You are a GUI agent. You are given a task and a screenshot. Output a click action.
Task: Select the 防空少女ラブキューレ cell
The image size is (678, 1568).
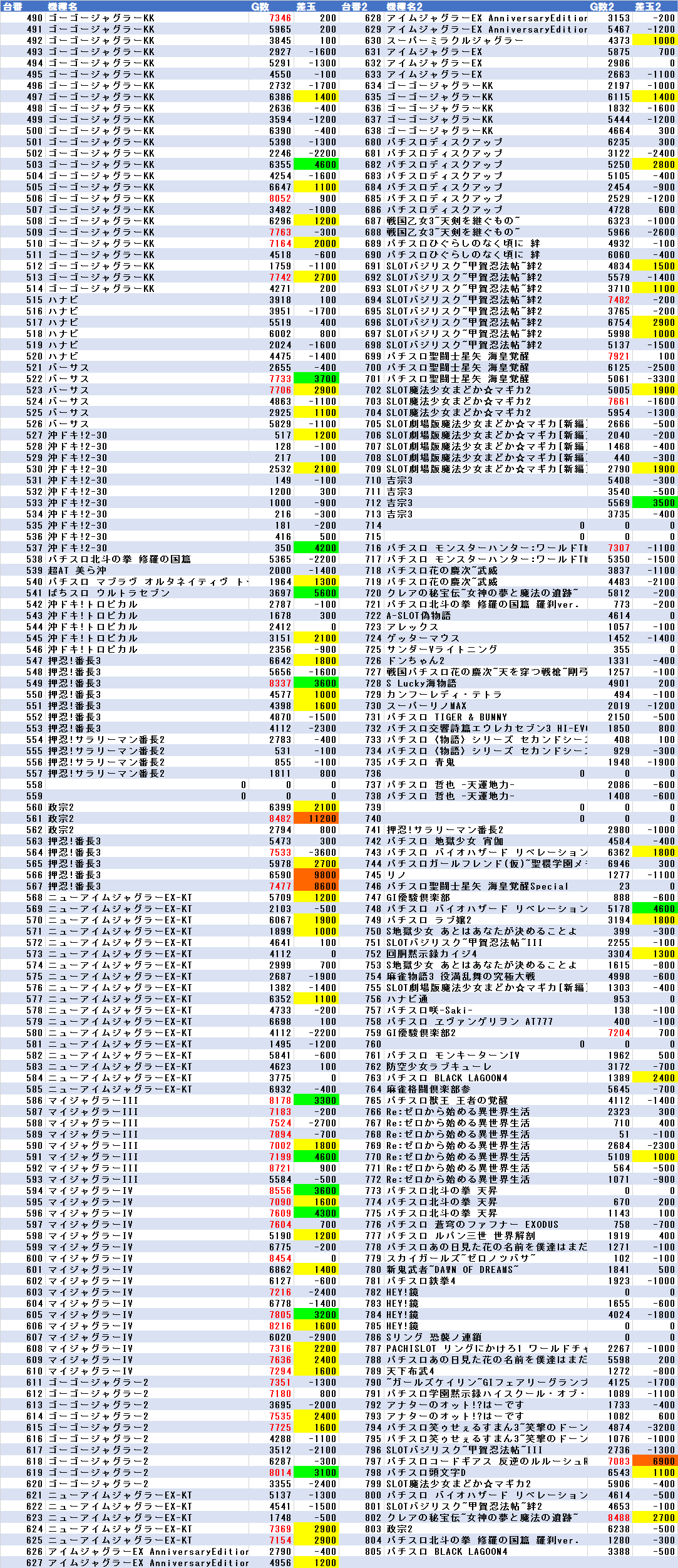[x=485, y=1066]
